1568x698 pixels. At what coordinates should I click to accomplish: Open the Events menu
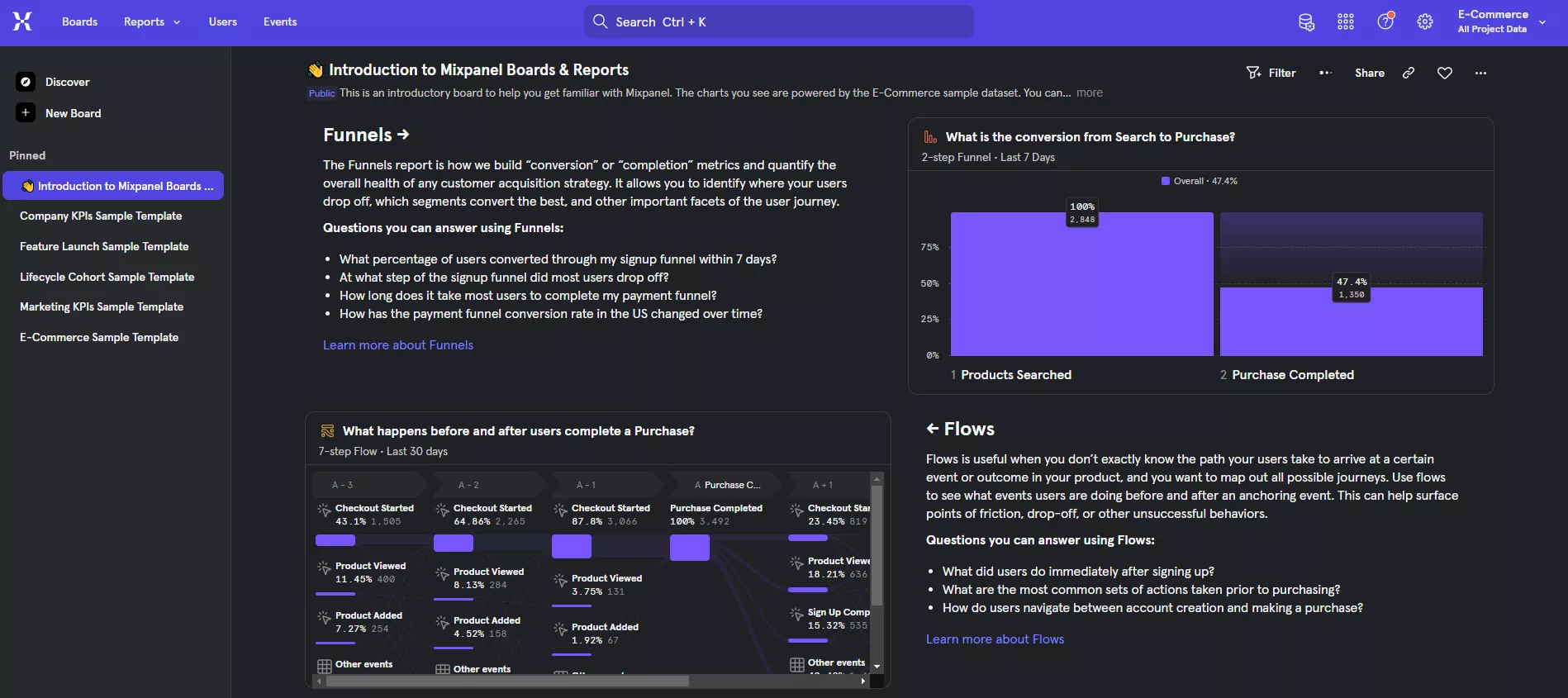pyautogui.click(x=280, y=22)
